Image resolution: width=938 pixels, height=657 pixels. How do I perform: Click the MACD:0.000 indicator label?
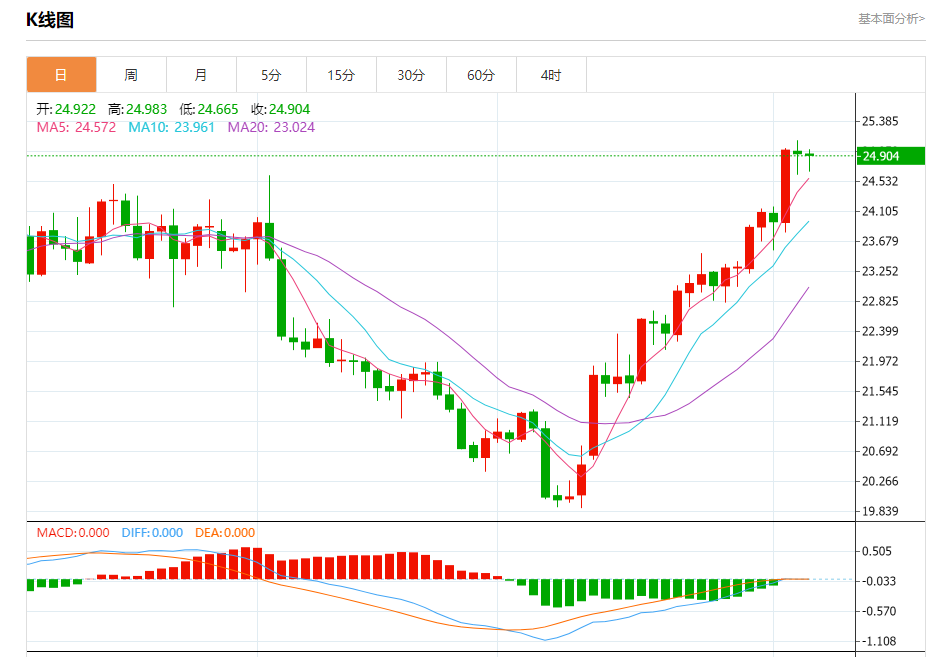click(73, 533)
